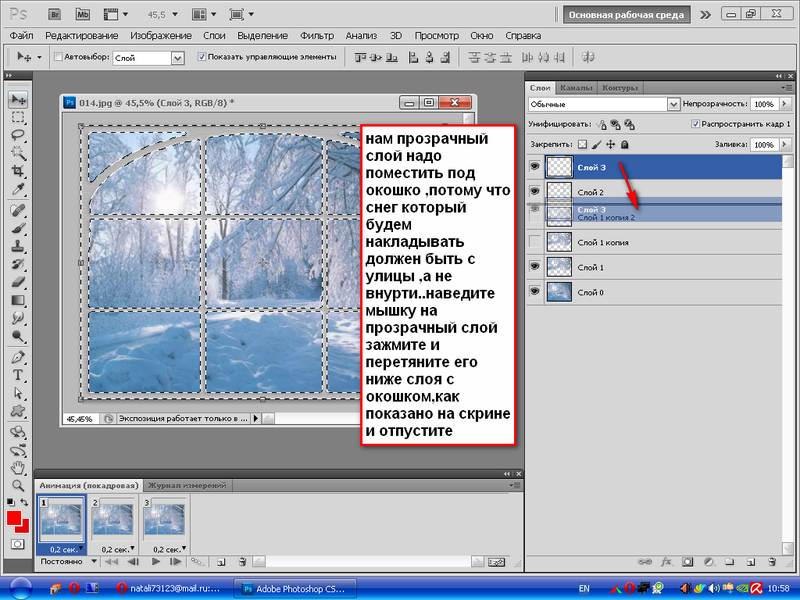Expand workspace list with double chevron
The image size is (800, 600).
click(x=705, y=15)
